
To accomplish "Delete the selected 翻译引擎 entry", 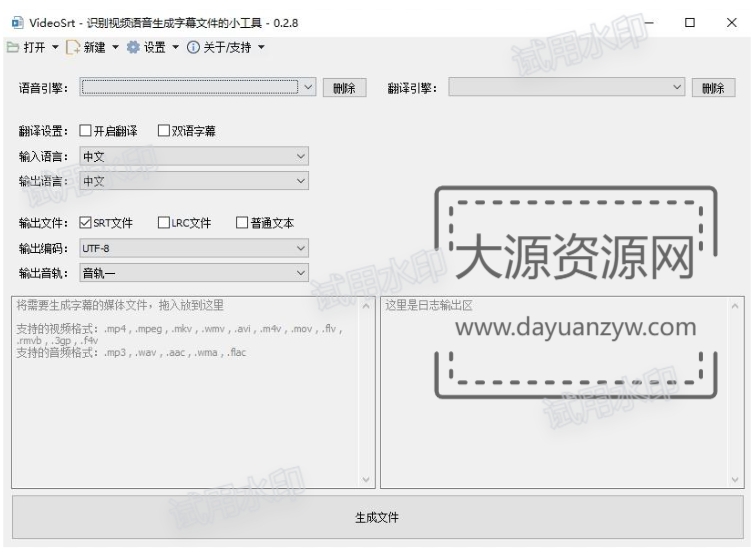I will (713, 88).
